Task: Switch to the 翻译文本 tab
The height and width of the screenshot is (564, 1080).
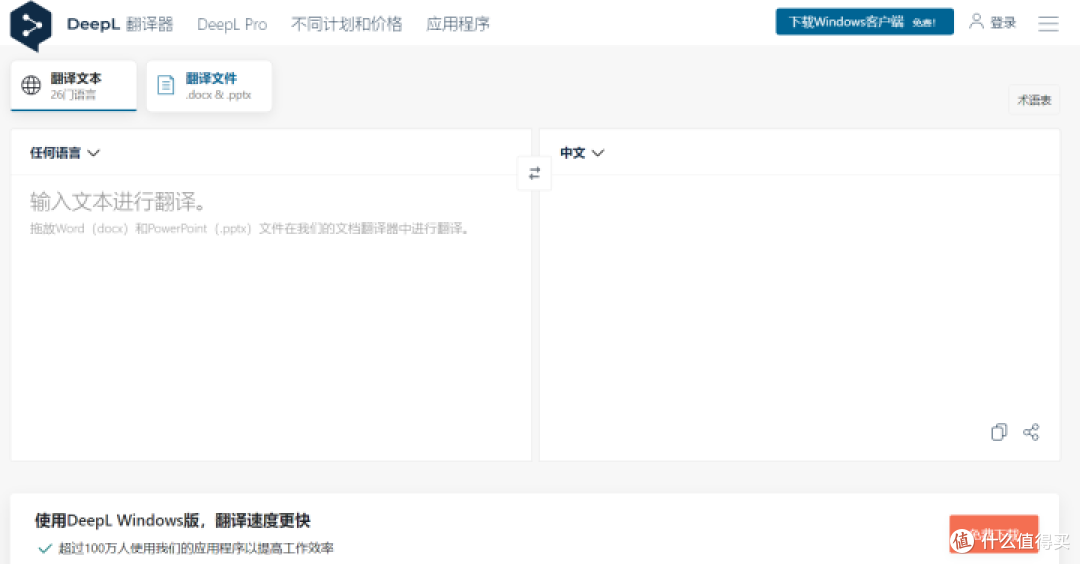Action: (x=74, y=85)
